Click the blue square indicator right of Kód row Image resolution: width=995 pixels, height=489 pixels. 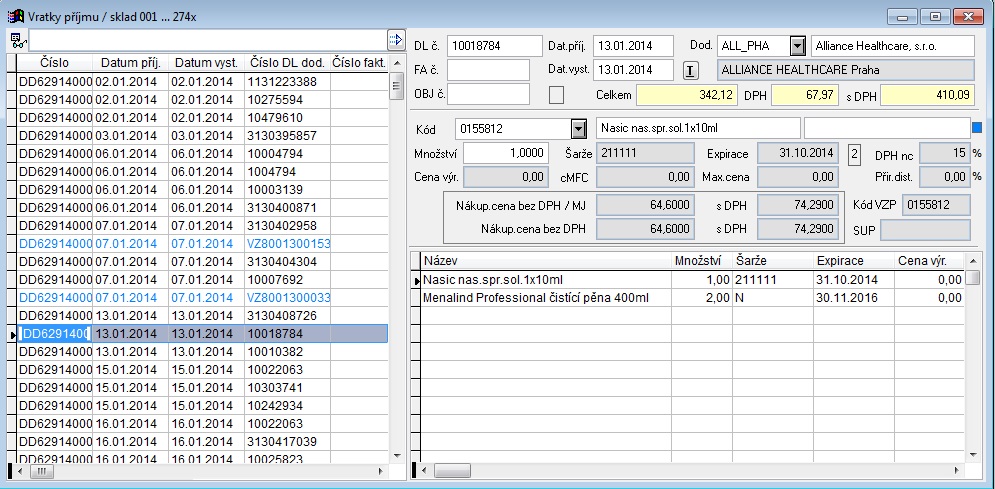pyautogui.click(x=978, y=127)
